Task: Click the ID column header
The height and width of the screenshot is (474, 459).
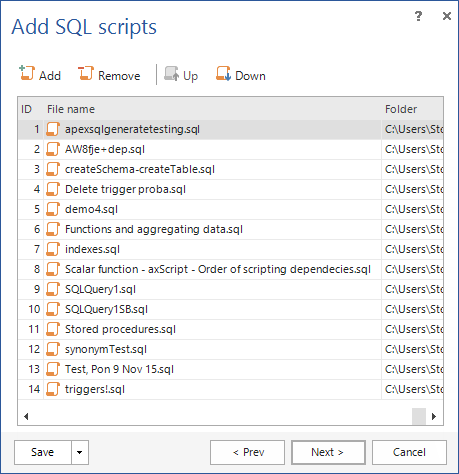Action: [x=26, y=109]
